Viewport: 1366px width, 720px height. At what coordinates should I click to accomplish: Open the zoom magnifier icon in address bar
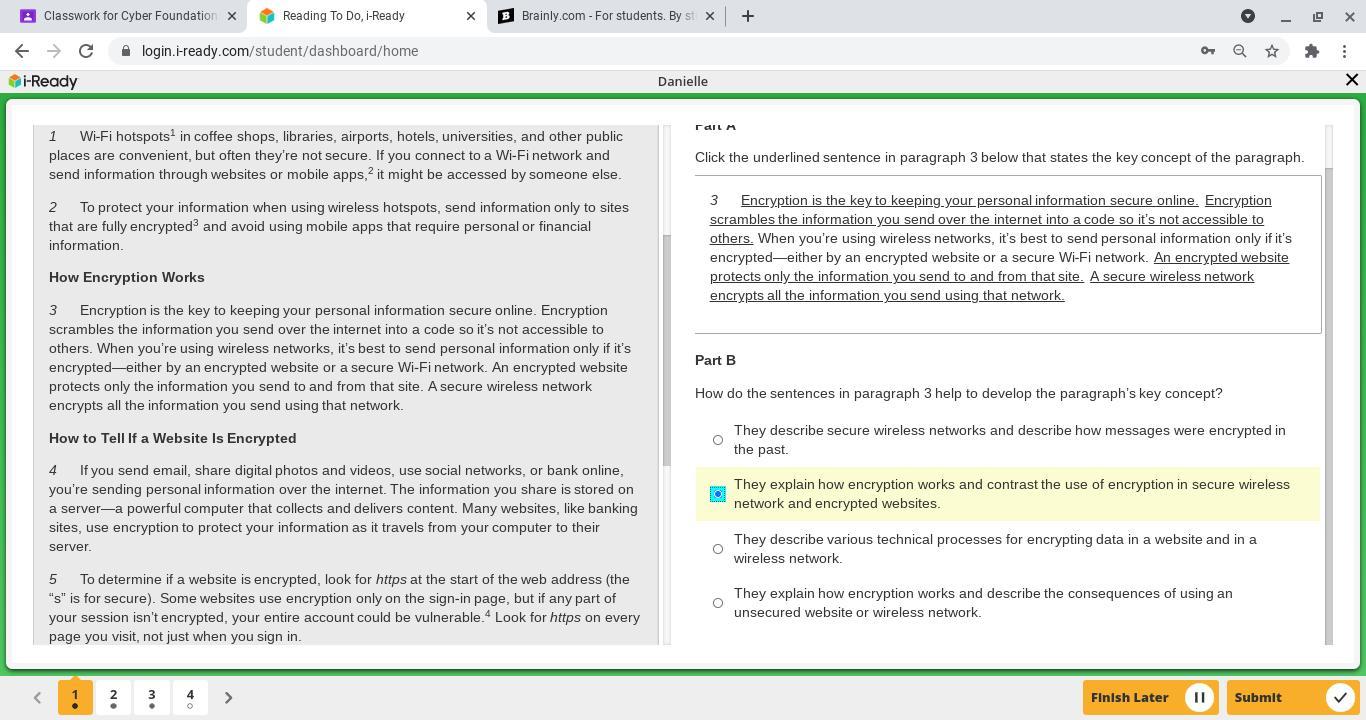(x=1240, y=51)
